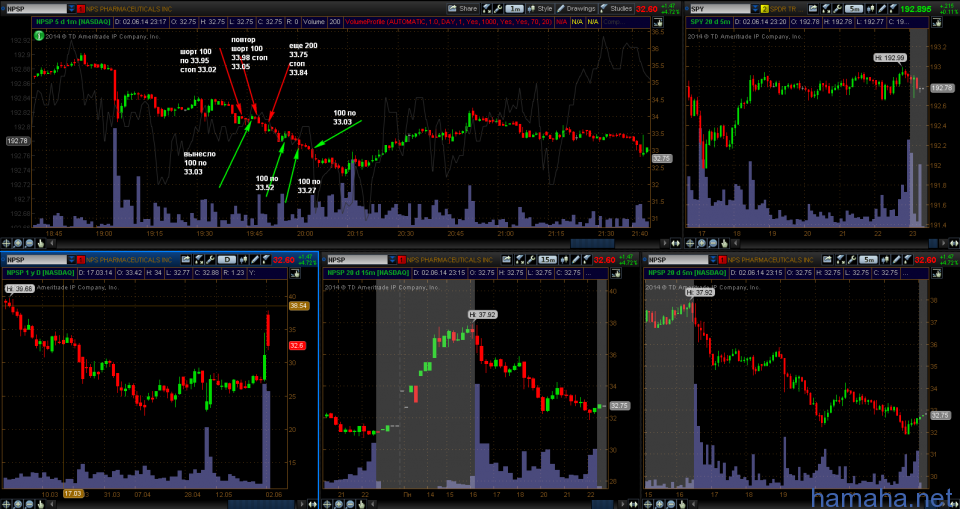Click VolumeProfile study label in NPSP 1m header
The height and width of the screenshot is (509, 960).
450,21
